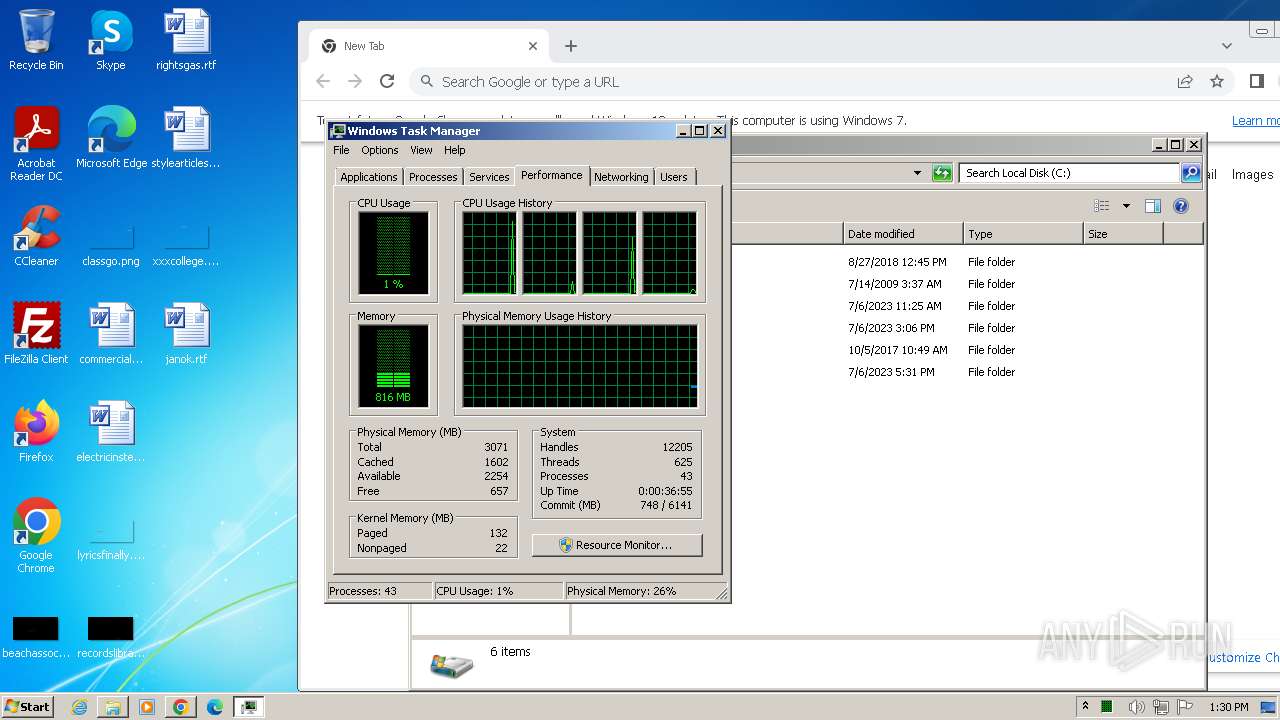1280x720 pixels.
Task: Sort by Date modified column
Action: click(x=902, y=234)
